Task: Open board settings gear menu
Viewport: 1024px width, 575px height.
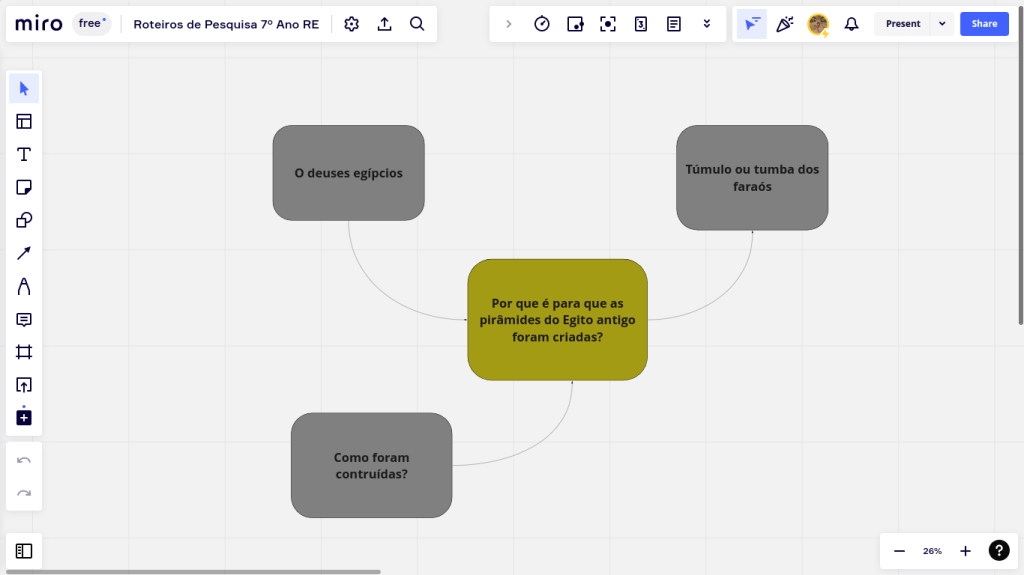Action: [x=351, y=24]
